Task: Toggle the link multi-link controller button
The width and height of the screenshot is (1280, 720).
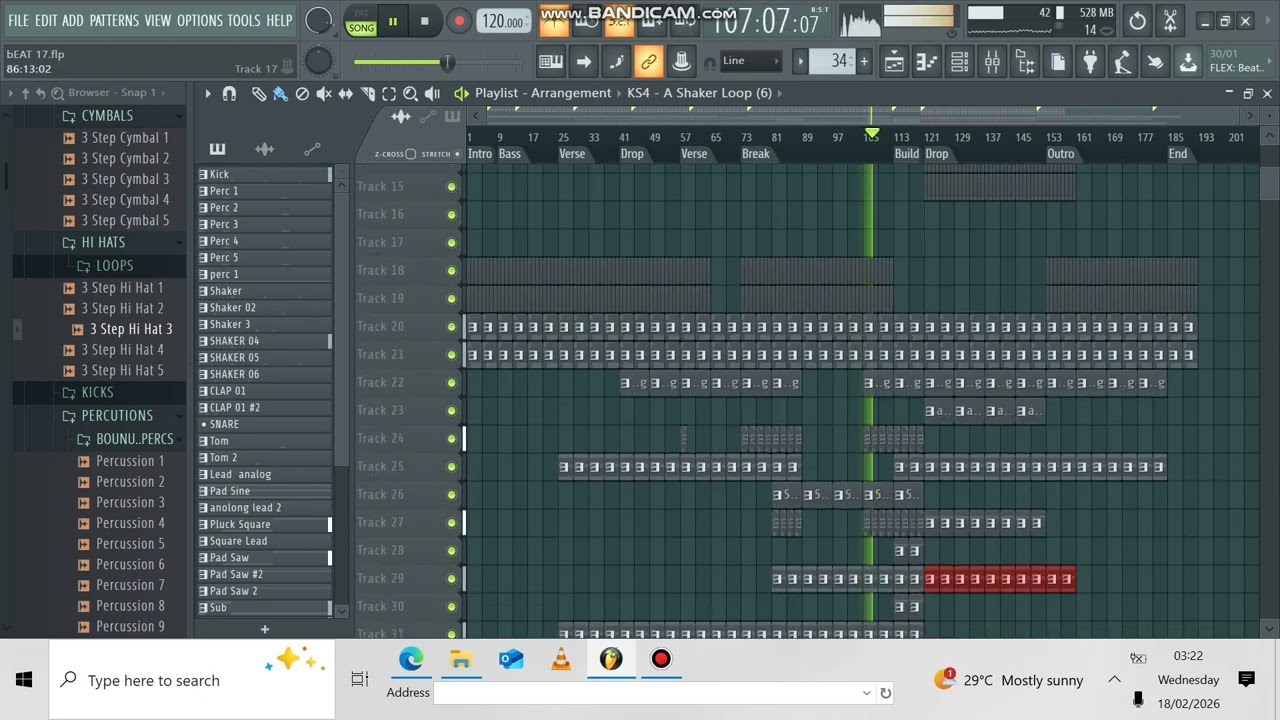Action: pos(649,62)
